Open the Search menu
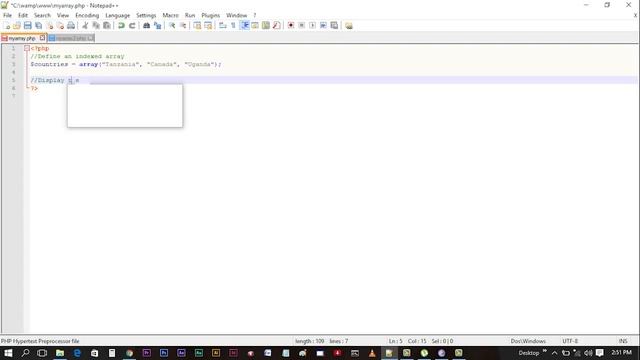This screenshot has height=360, width=640. [x=42, y=15]
